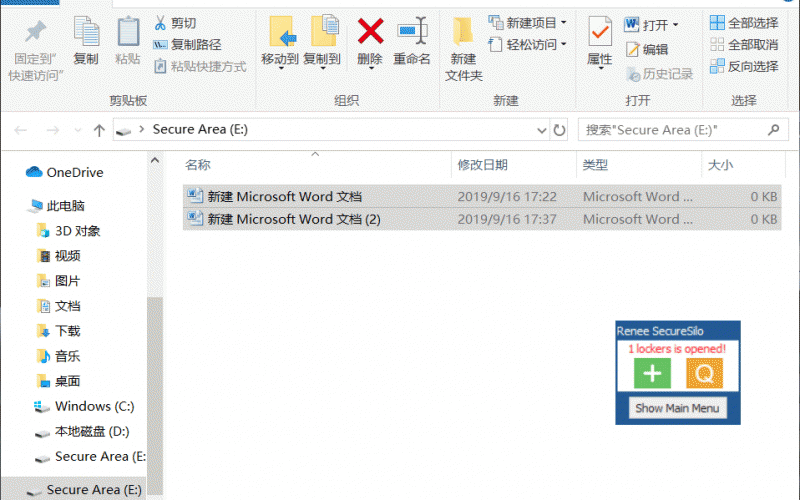Screen dimensions: 800x500
Task: Click the back navigation arrow
Action: tap(20, 131)
